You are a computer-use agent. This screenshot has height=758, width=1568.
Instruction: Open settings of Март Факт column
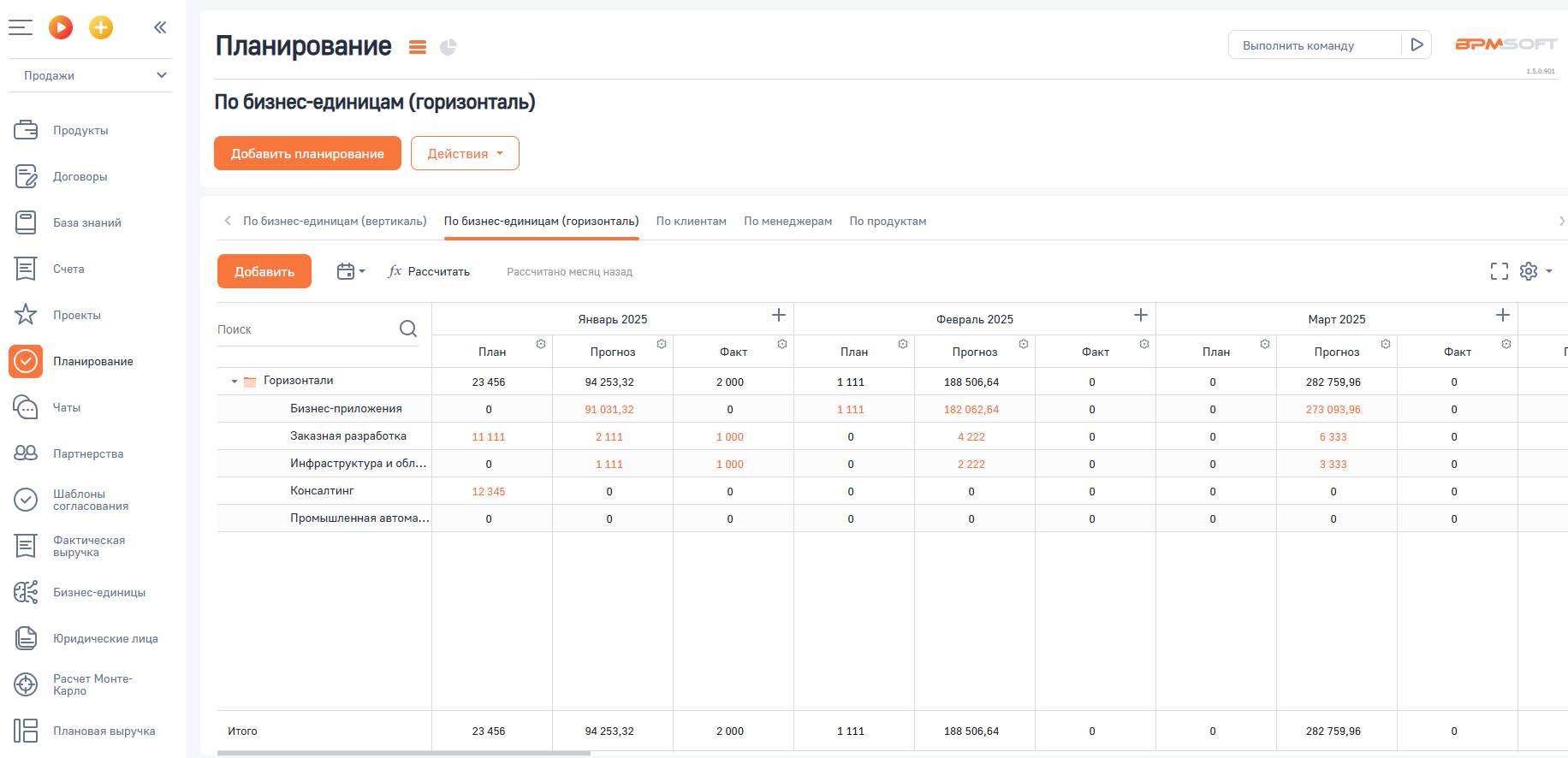click(x=1506, y=344)
